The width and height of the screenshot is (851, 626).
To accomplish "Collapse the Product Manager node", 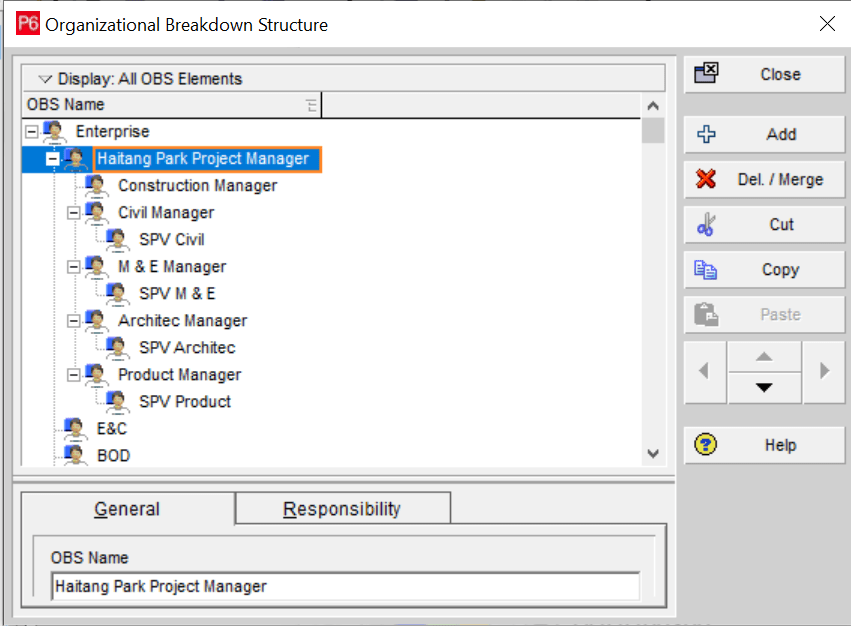I will pos(73,375).
